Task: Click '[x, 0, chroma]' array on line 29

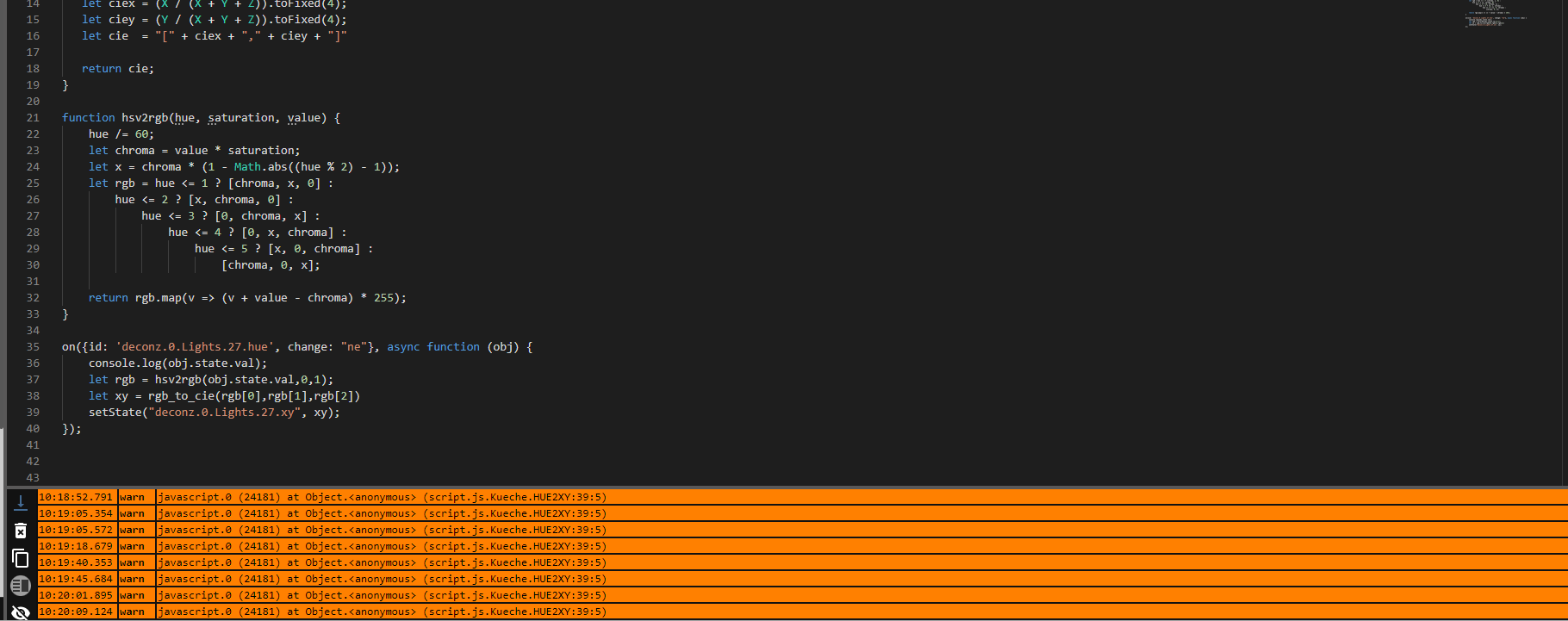Action: tap(314, 249)
